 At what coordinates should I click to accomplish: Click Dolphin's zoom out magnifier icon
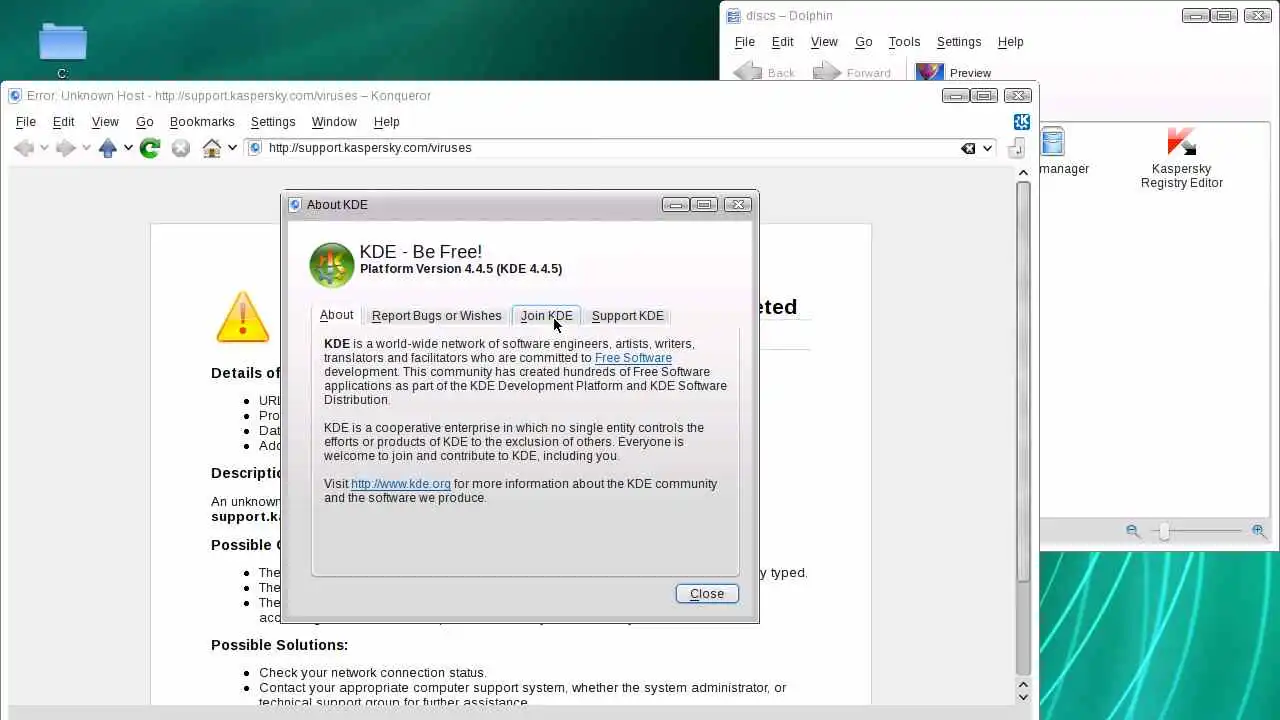[x=1133, y=531]
